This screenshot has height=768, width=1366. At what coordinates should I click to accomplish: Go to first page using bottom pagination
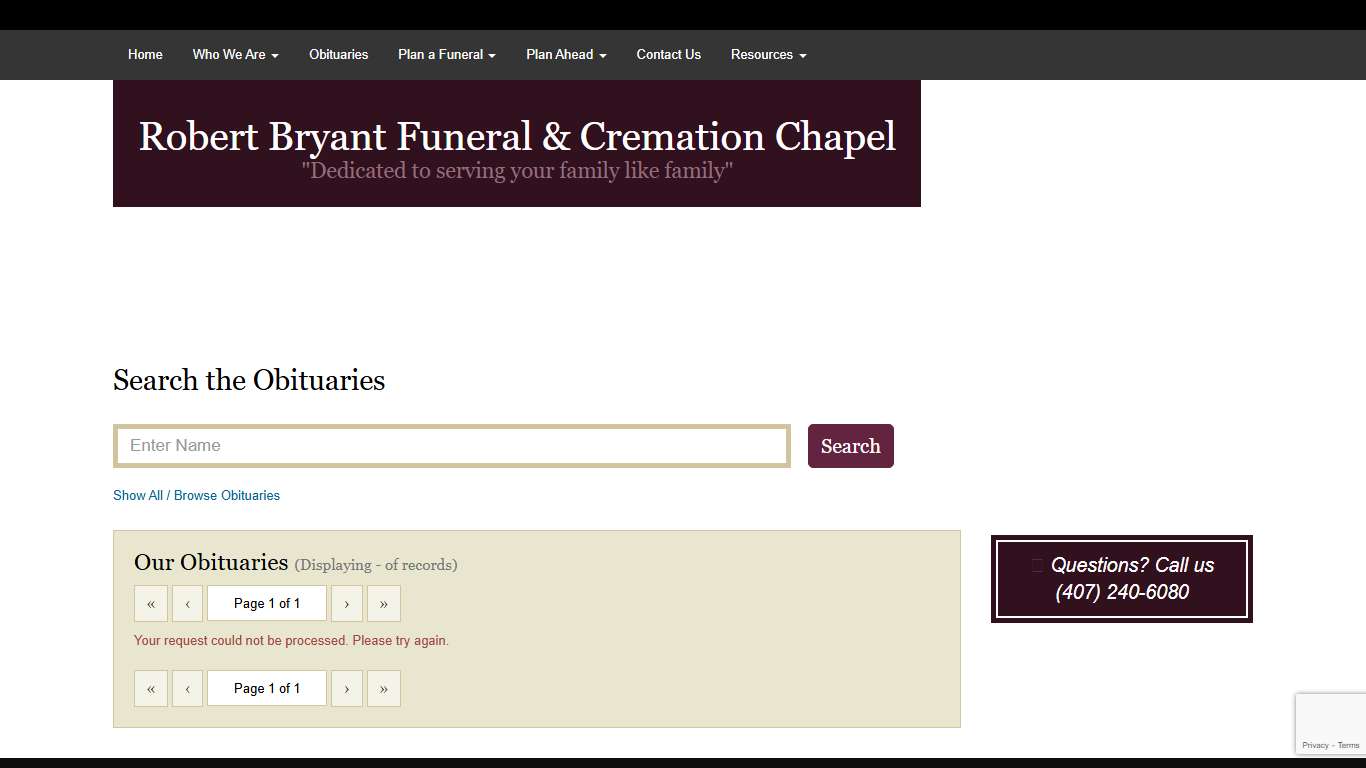150,688
